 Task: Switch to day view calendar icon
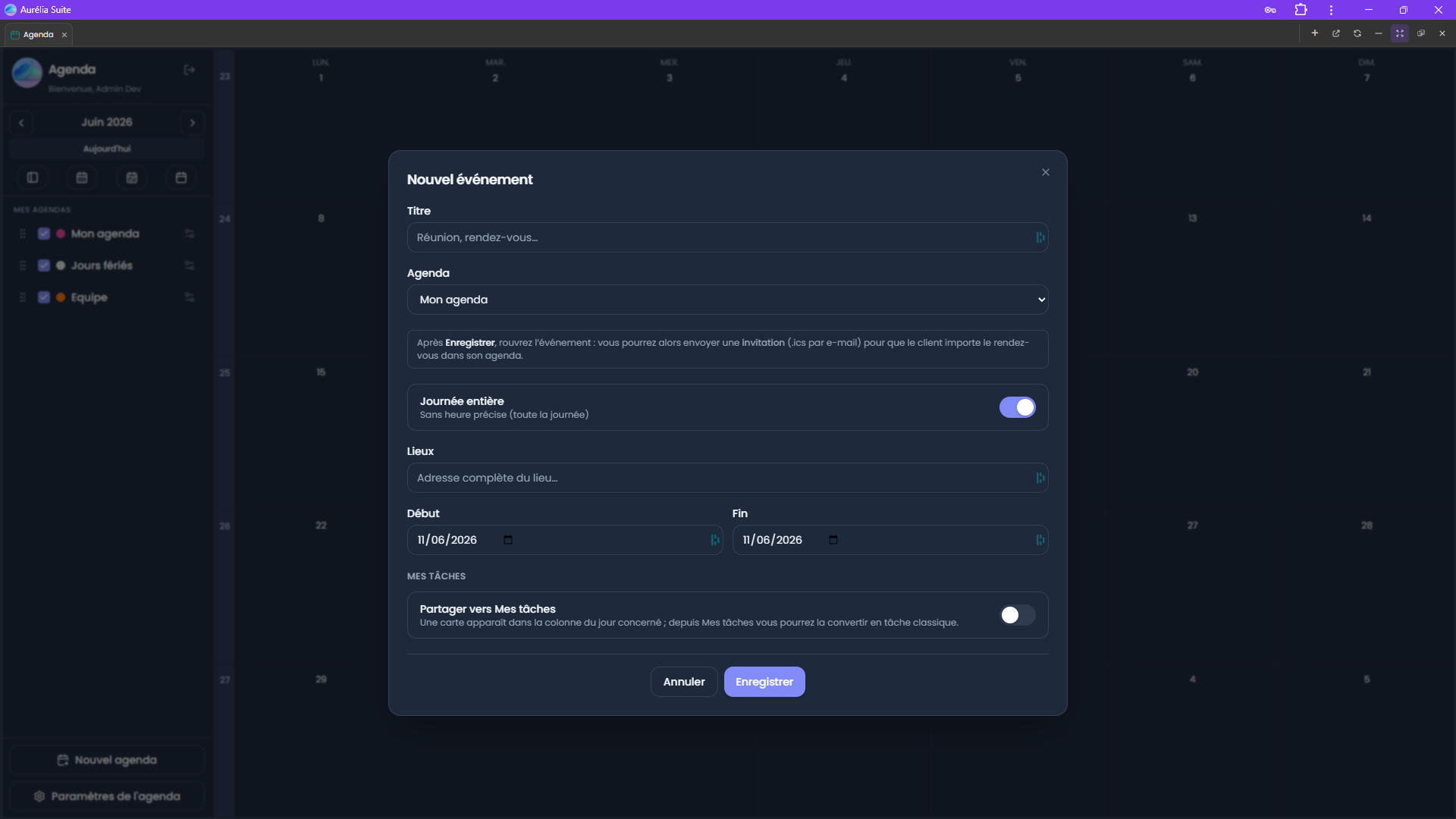click(181, 177)
